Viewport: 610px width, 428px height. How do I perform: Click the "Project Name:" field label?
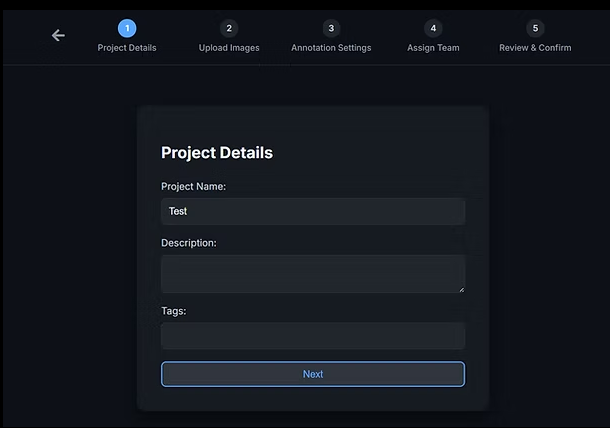click(194, 186)
